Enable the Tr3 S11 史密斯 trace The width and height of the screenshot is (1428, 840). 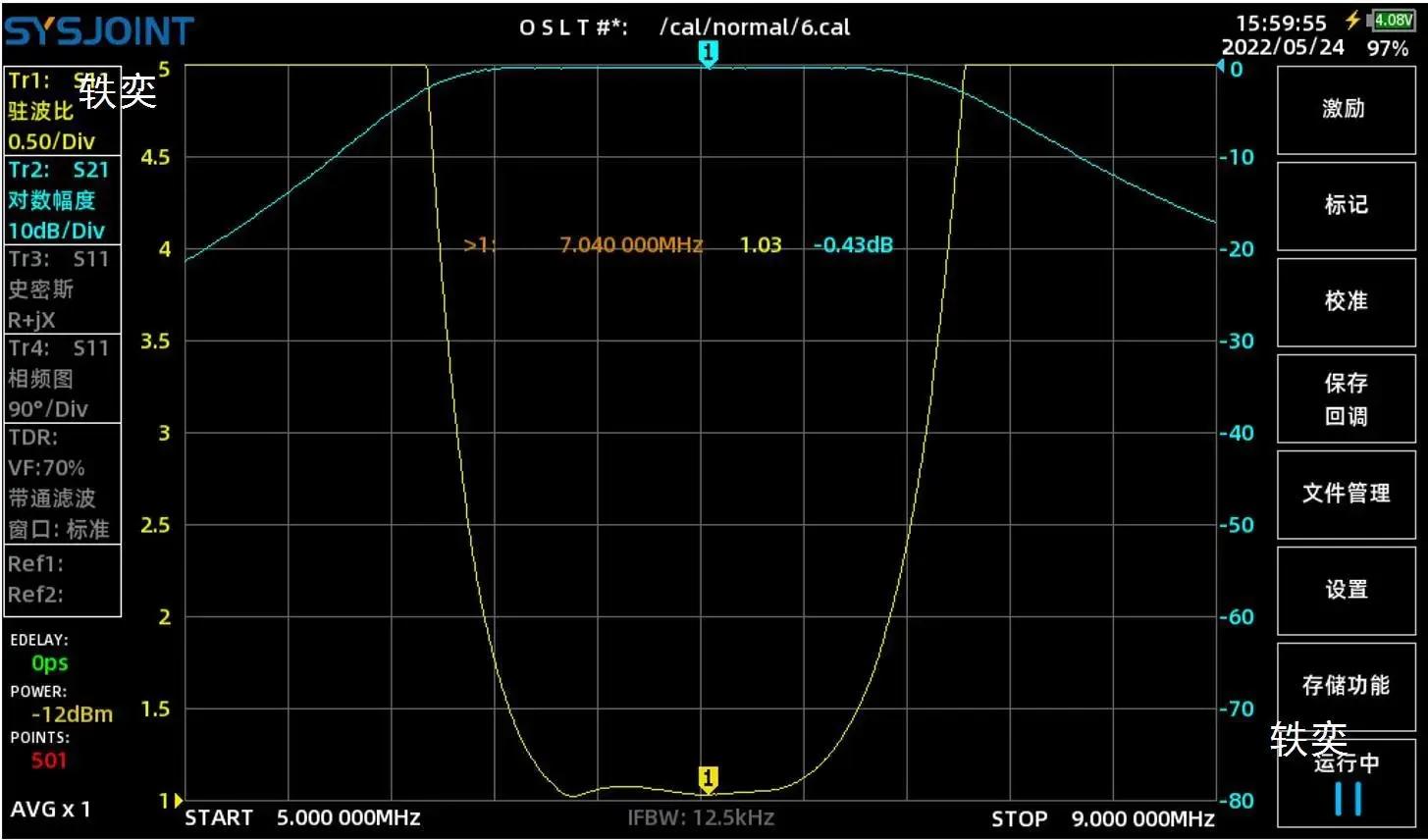point(63,289)
